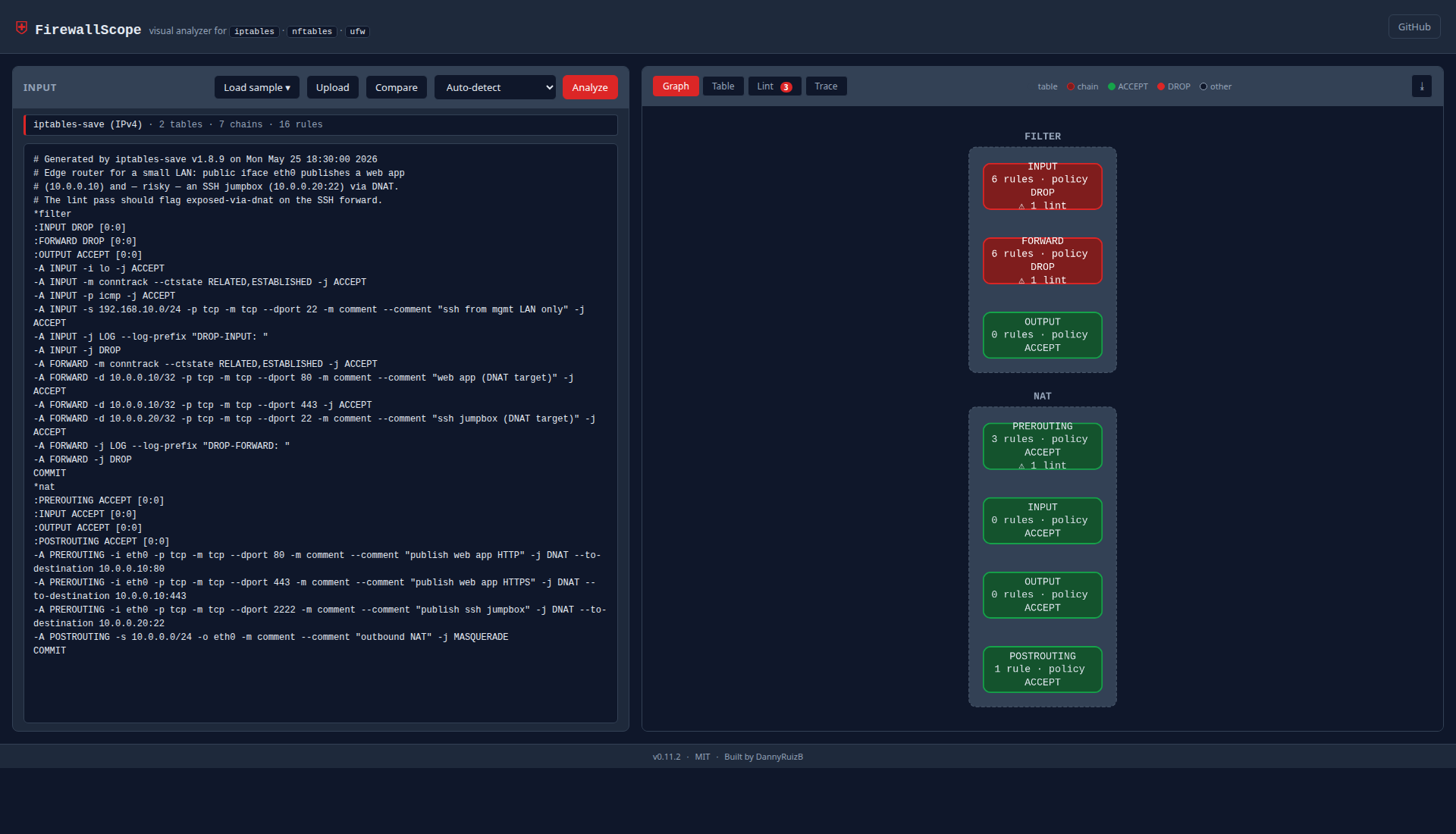Select the nat OUTPUT chain node

[x=1043, y=595]
